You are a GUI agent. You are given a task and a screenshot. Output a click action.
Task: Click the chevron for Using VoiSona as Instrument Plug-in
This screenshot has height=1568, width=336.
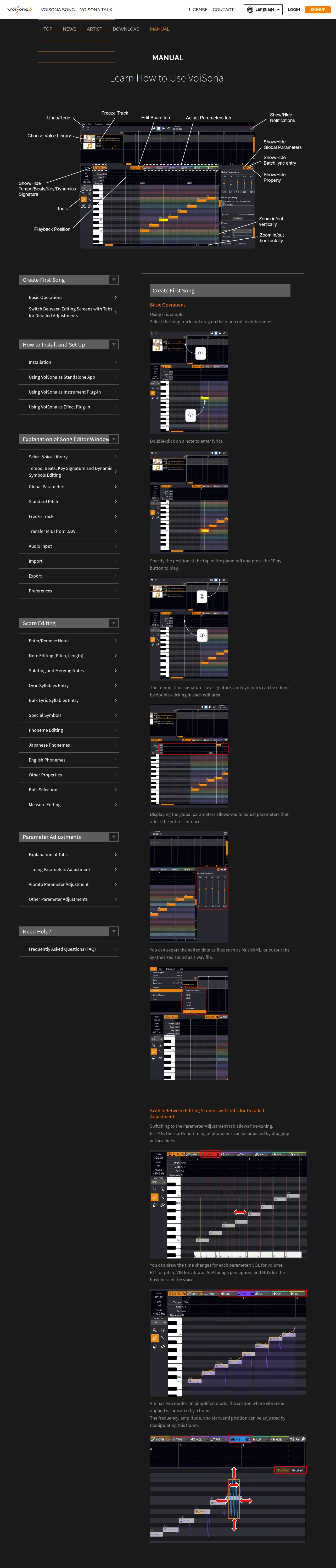pos(116,392)
